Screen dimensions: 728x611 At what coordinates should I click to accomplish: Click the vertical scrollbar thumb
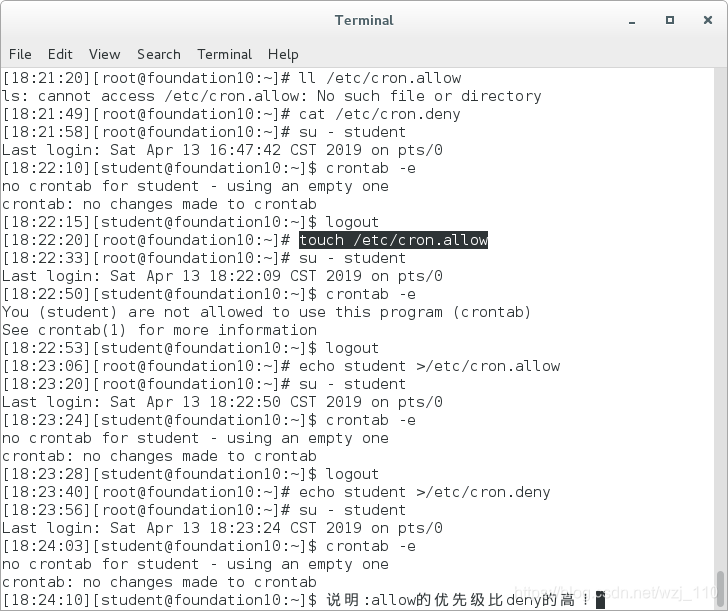(x=721, y=589)
